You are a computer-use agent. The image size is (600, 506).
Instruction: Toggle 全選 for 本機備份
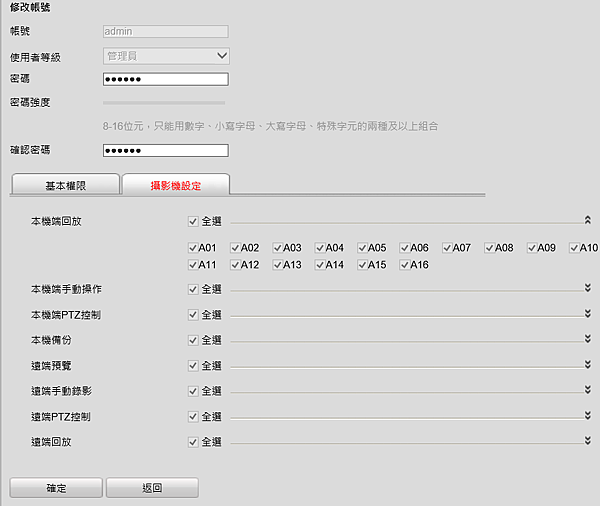point(193,340)
